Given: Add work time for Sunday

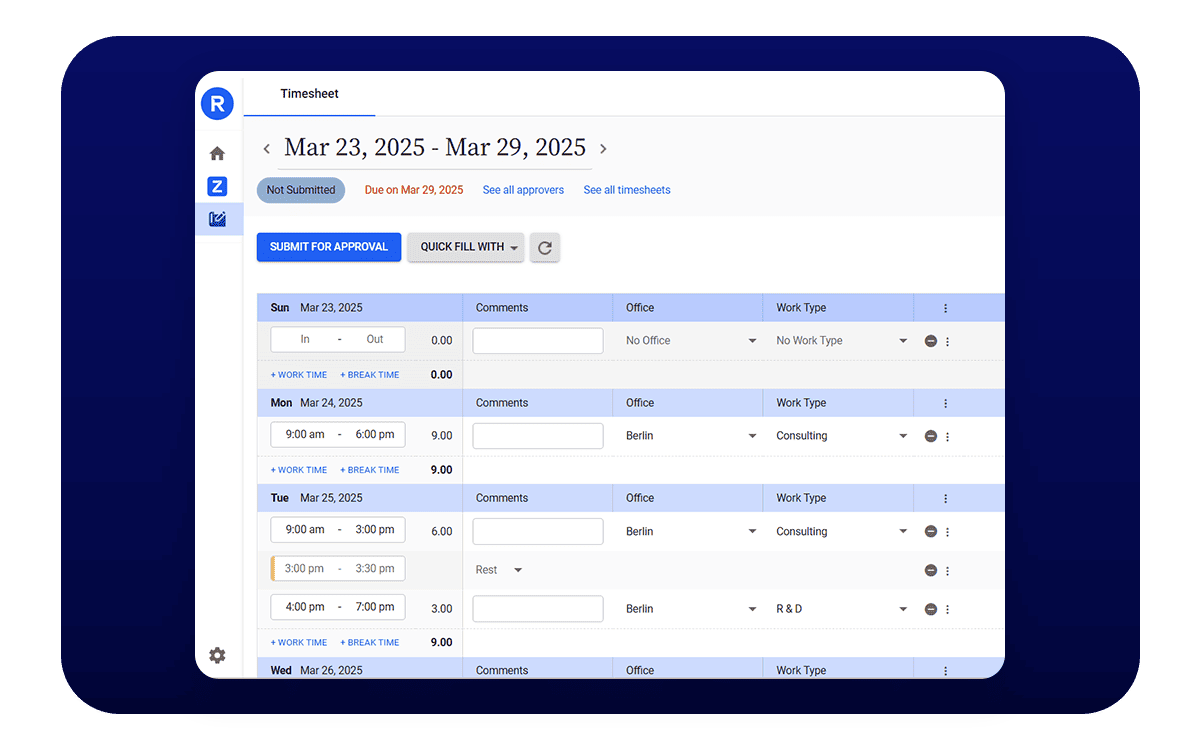Looking at the screenshot, I should click(x=299, y=375).
